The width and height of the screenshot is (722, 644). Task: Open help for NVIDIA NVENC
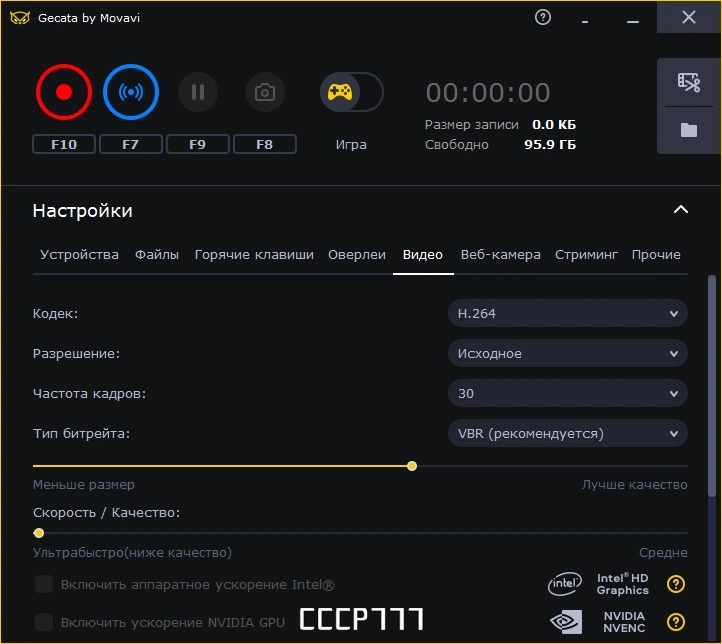pyautogui.click(x=675, y=622)
